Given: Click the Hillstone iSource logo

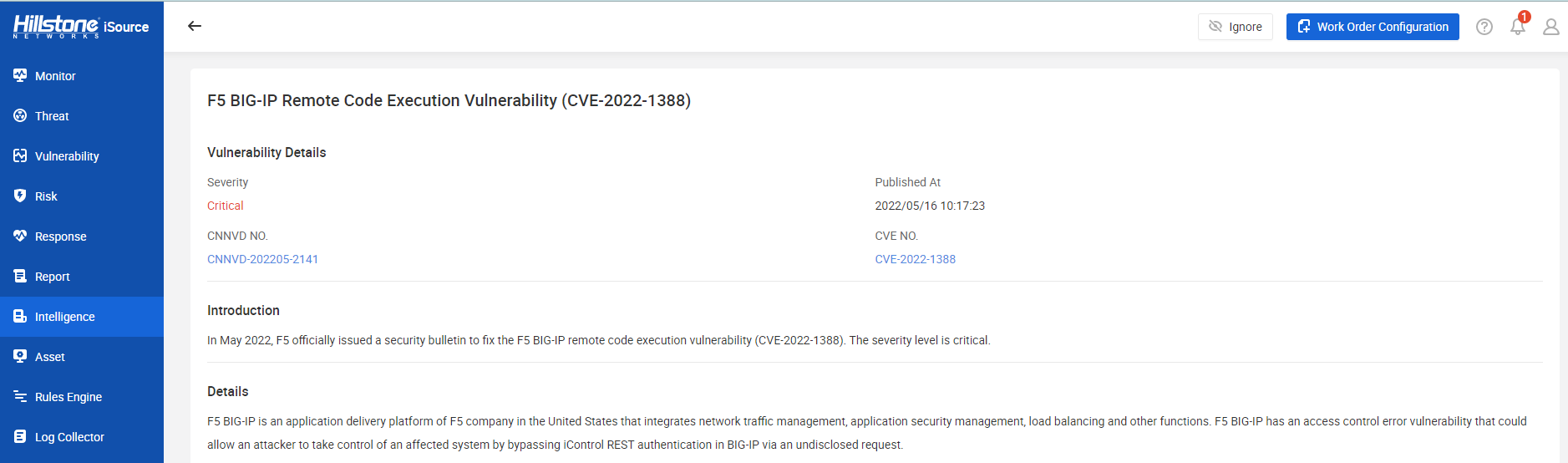Looking at the screenshot, I should pyautogui.click(x=81, y=27).
